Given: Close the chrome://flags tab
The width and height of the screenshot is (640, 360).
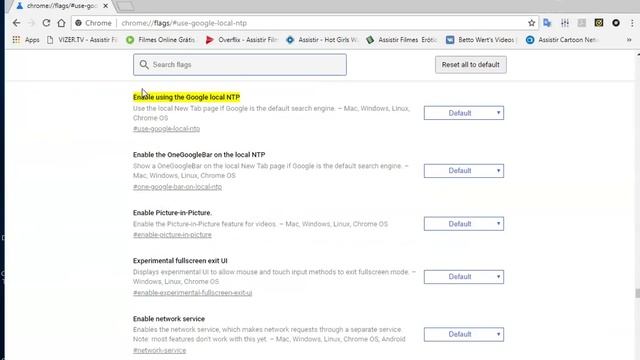Looking at the screenshot, I should coord(105,6).
